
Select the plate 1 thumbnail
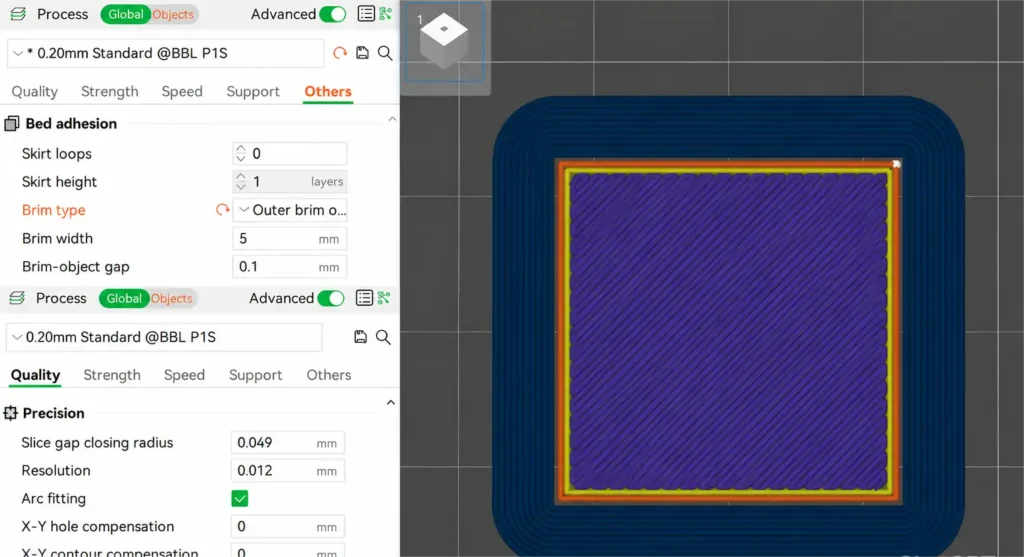pos(445,42)
